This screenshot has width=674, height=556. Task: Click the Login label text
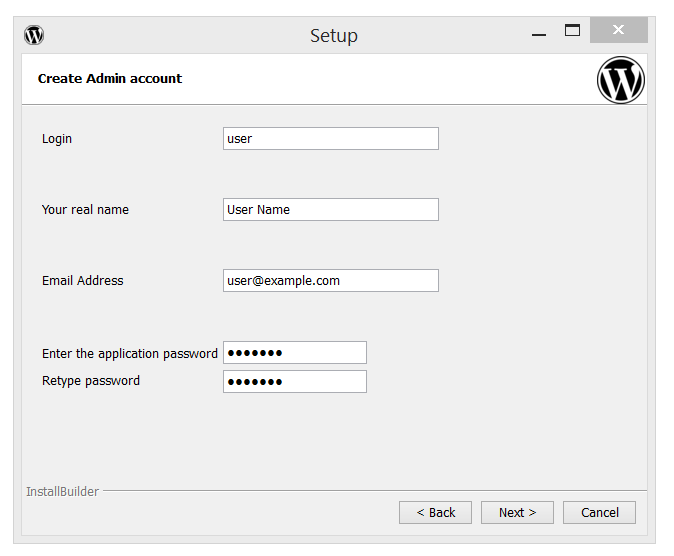pos(57,139)
